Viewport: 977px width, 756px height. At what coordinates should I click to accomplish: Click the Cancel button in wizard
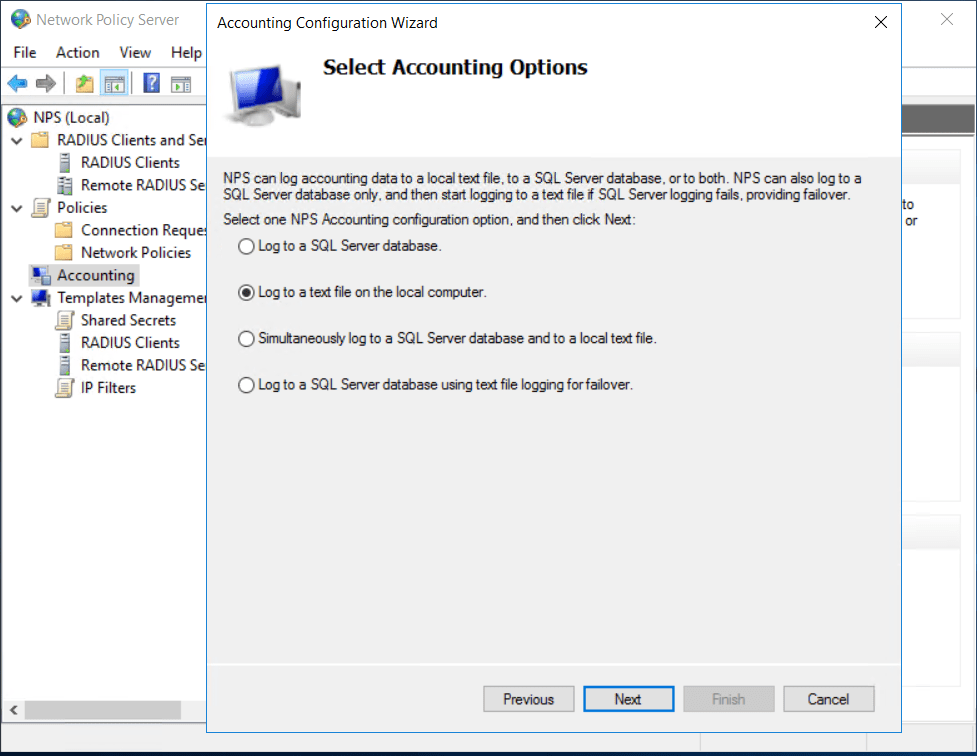pyautogui.click(x=828, y=699)
